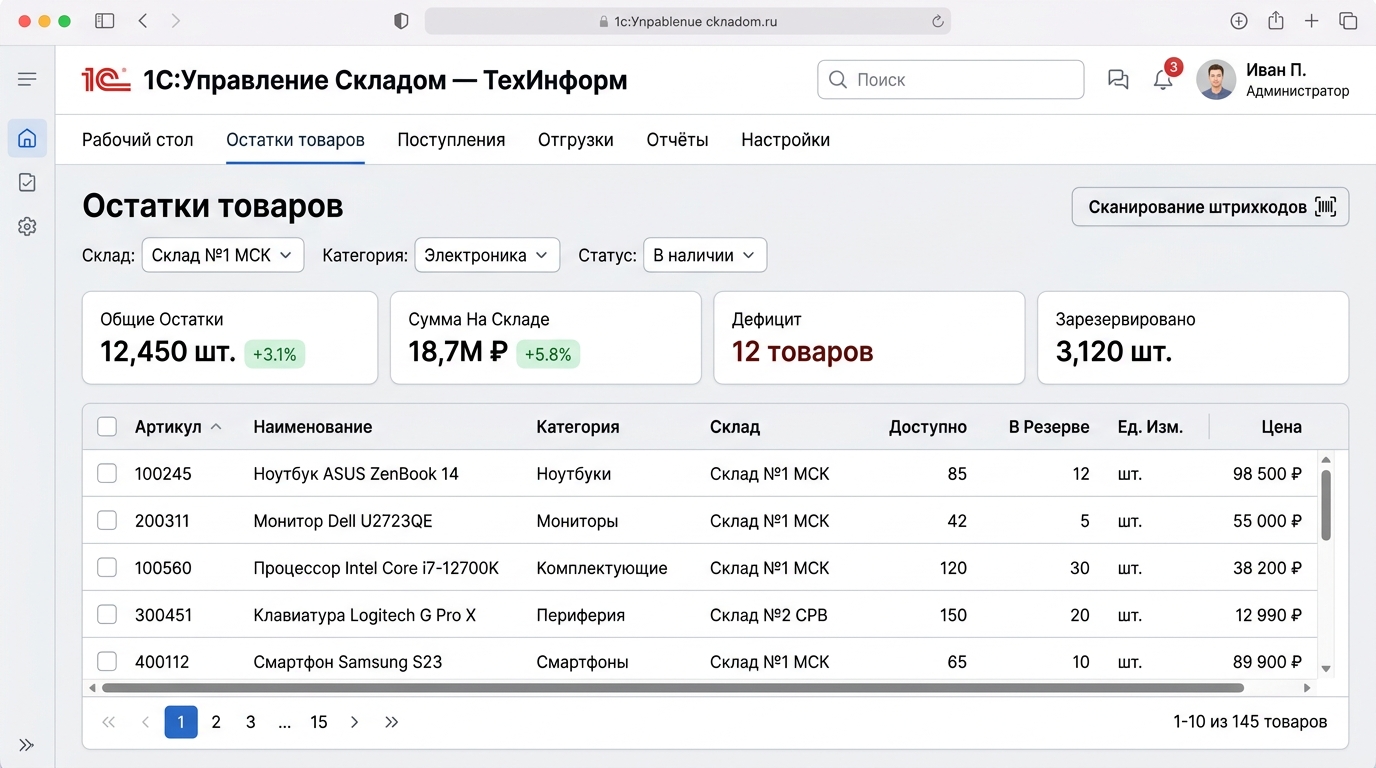Open the Поступления tab
The width and height of the screenshot is (1376, 768).
click(451, 140)
